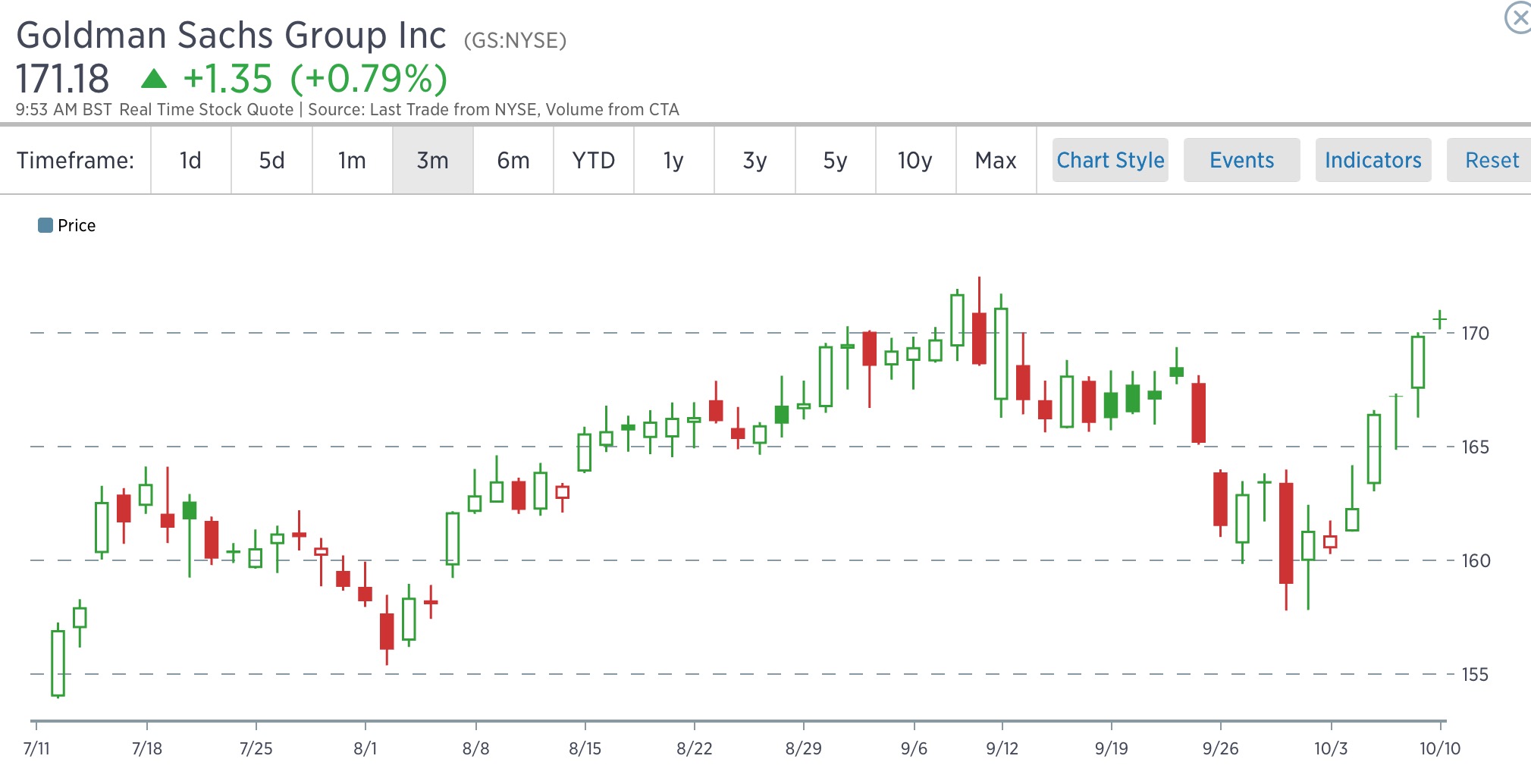Click the 8/1 date axis label
This screenshot has width=1531, height=784.
point(365,748)
